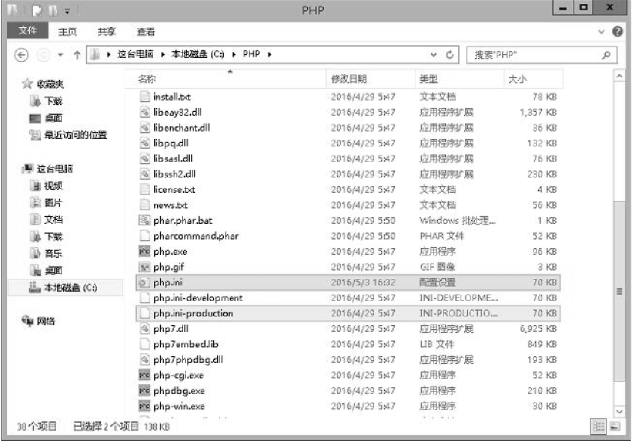Open the Help question mark icon
This screenshot has width=632, height=441.
click(617, 31)
